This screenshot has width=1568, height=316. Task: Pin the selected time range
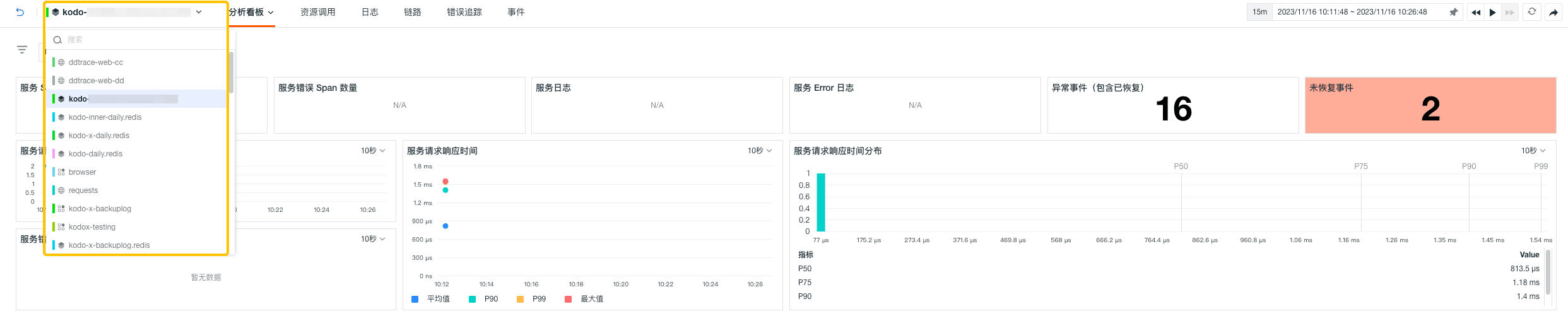[1454, 12]
